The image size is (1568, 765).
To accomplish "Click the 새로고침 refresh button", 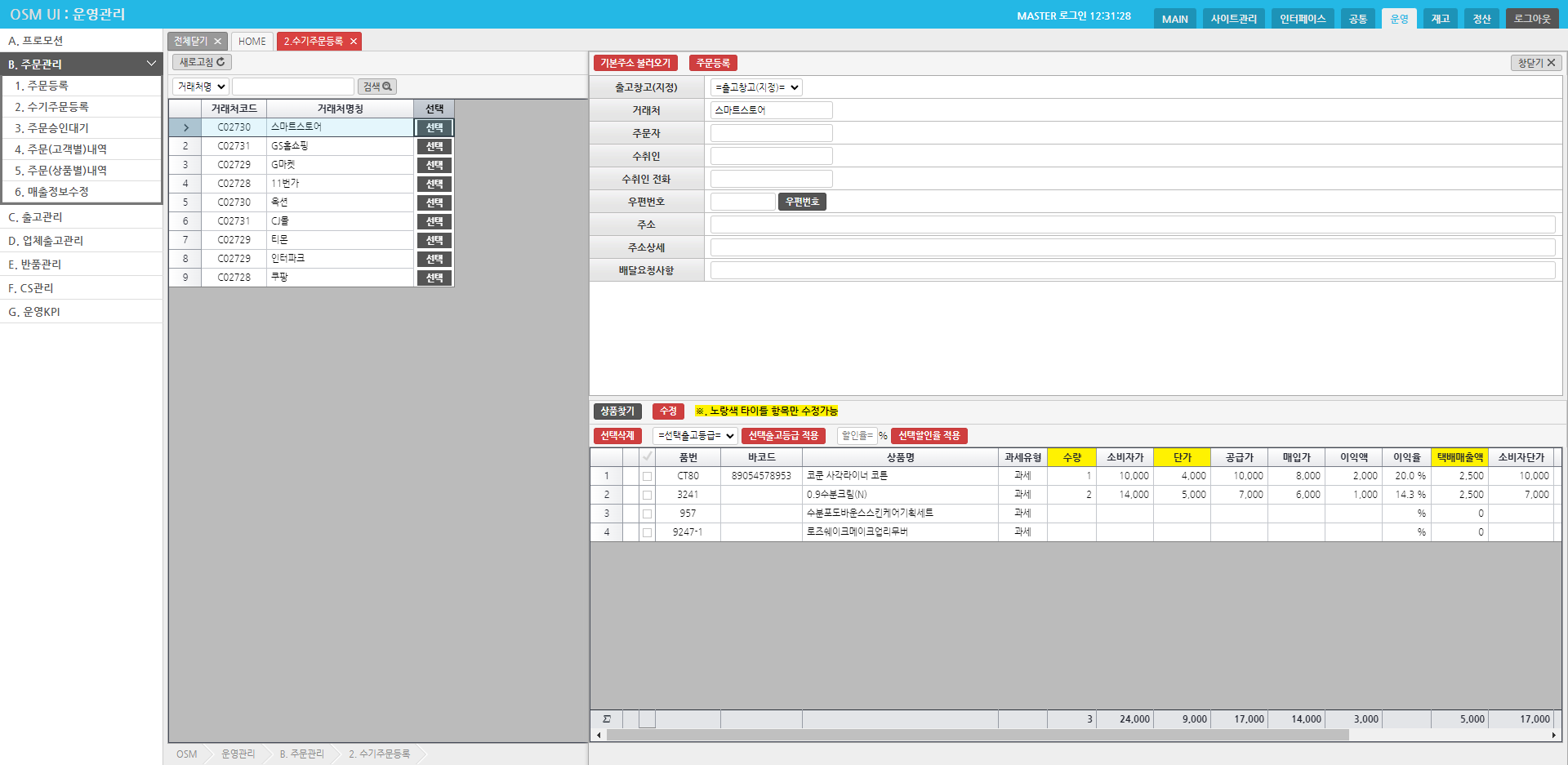I will point(202,62).
